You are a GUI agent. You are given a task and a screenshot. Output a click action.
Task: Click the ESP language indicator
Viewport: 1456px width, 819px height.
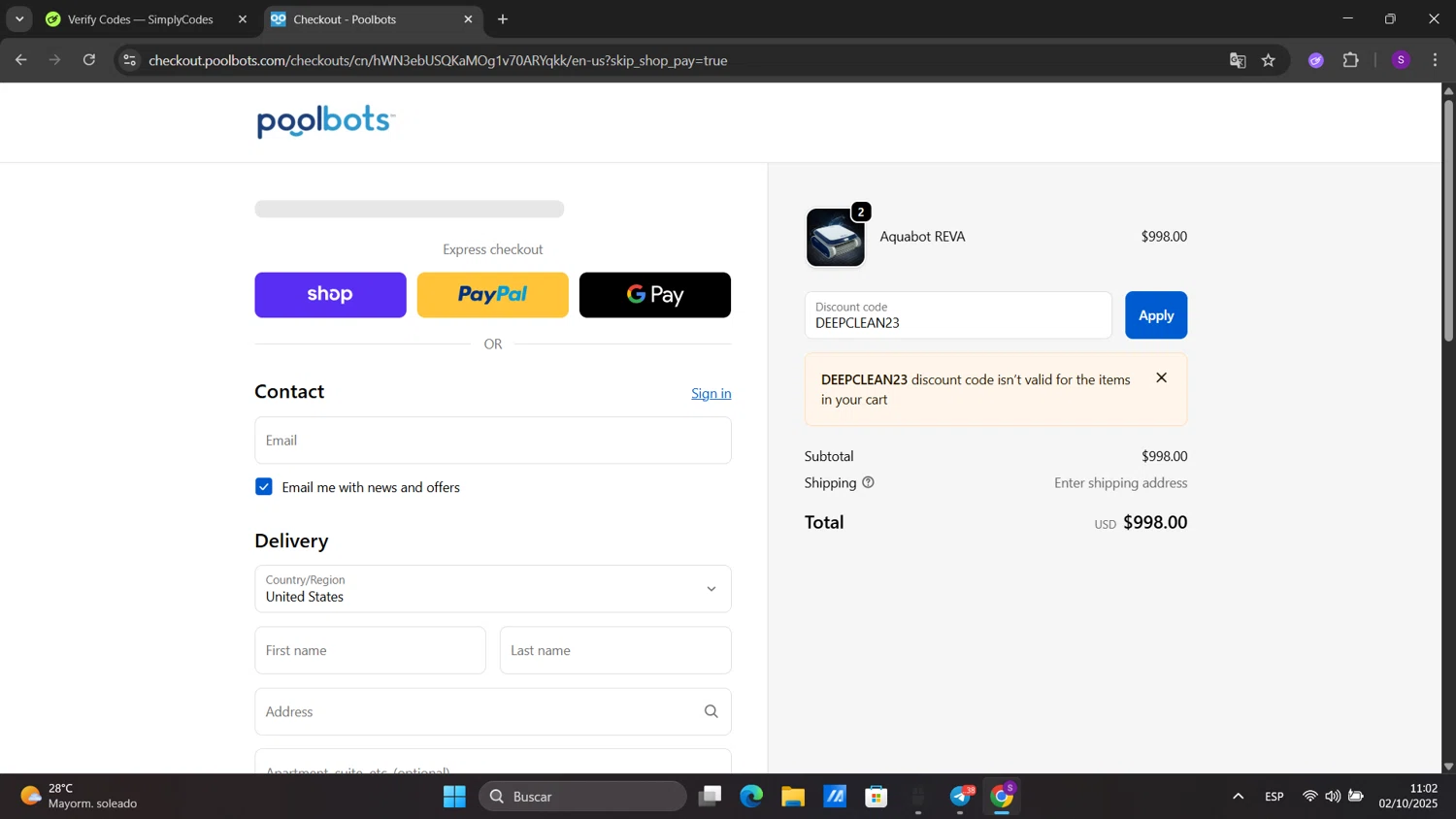(1274, 797)
